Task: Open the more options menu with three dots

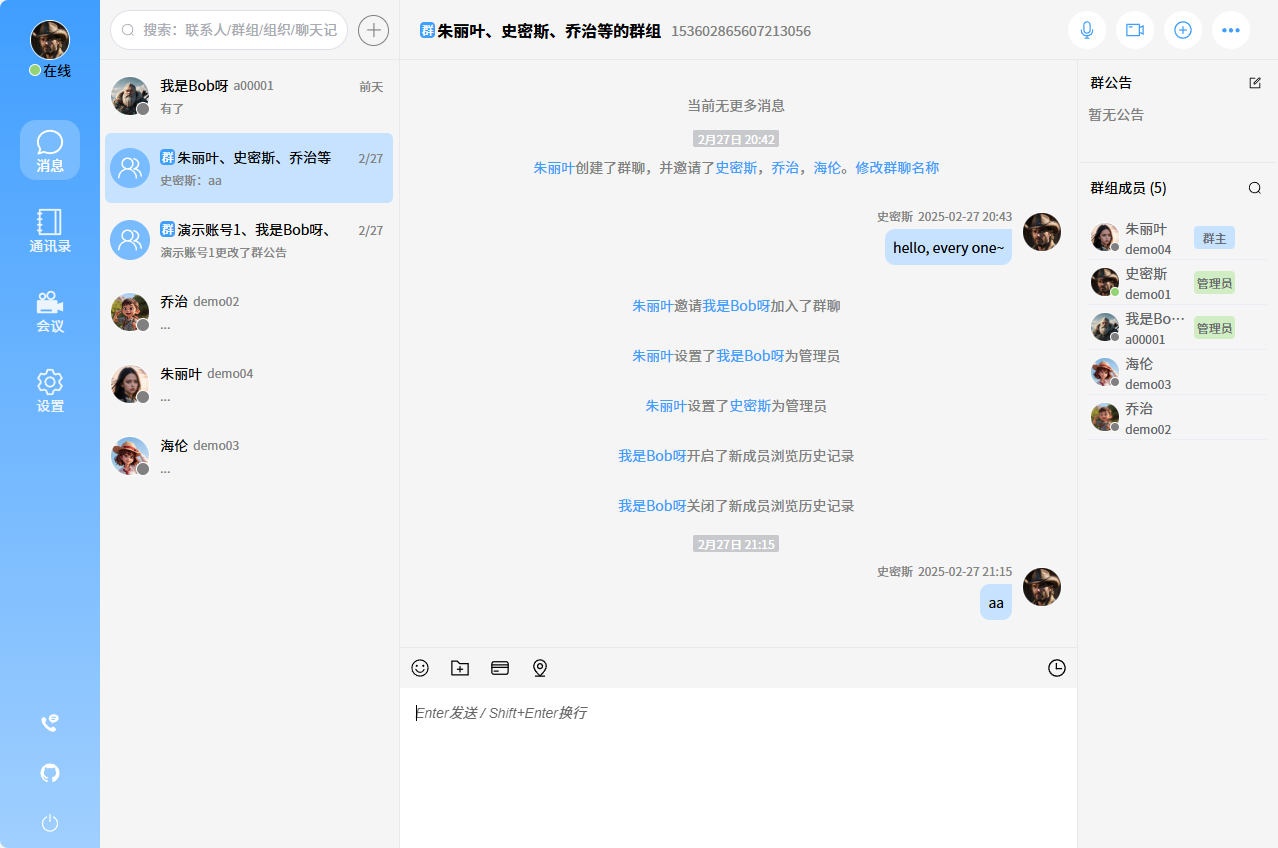Action: 1230,30
